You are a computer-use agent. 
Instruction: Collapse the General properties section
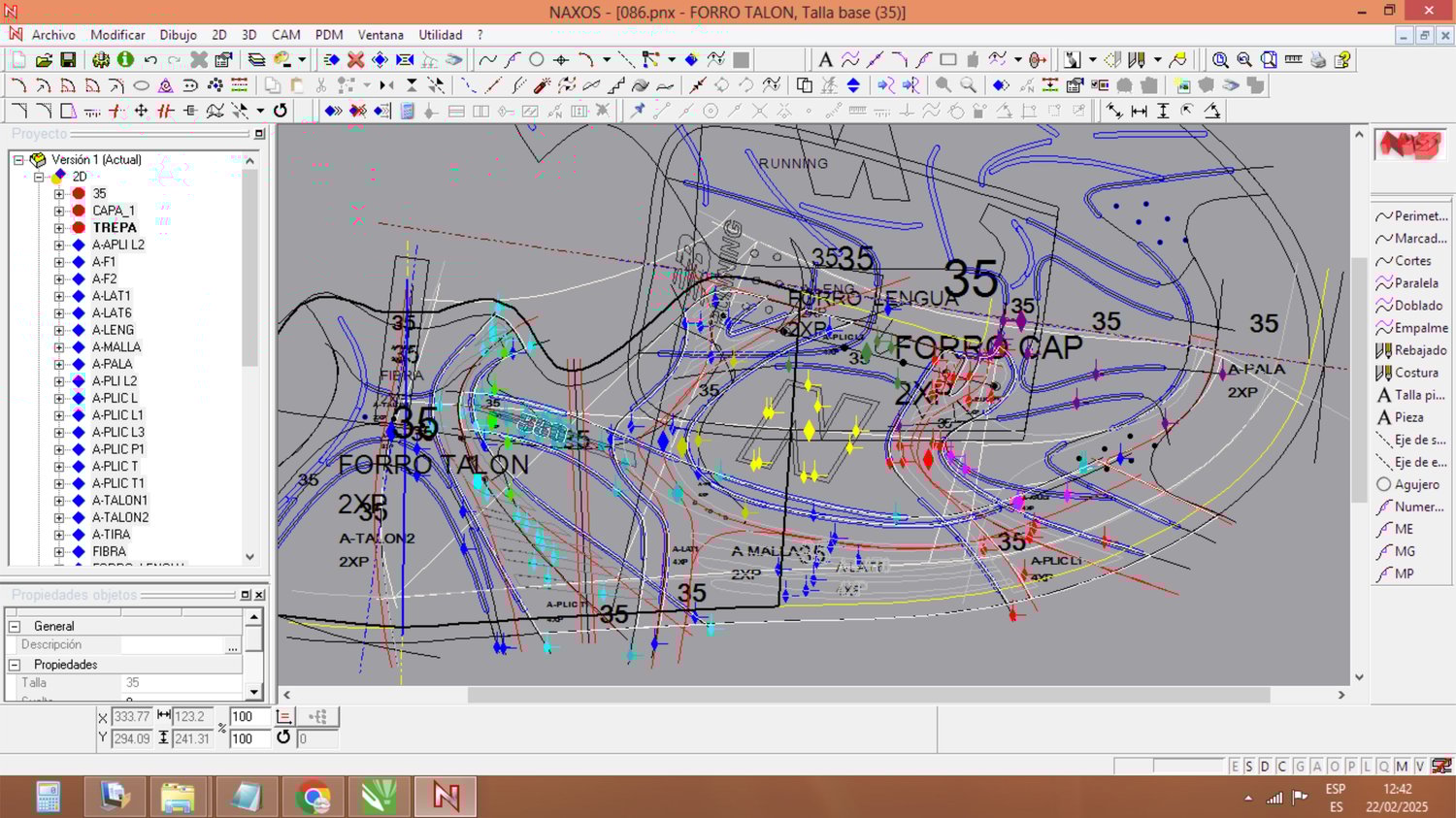[15, 627]
